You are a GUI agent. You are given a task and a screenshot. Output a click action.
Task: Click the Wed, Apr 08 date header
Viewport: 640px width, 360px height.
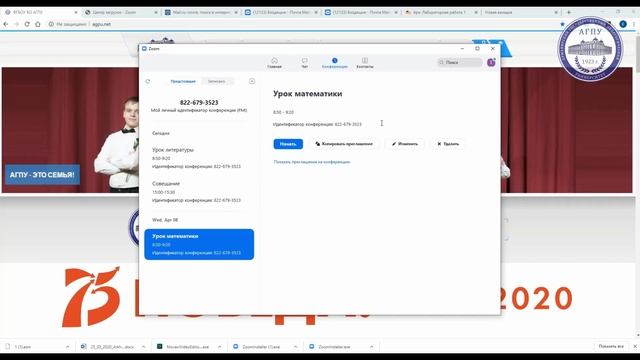[x=165, y=220]
